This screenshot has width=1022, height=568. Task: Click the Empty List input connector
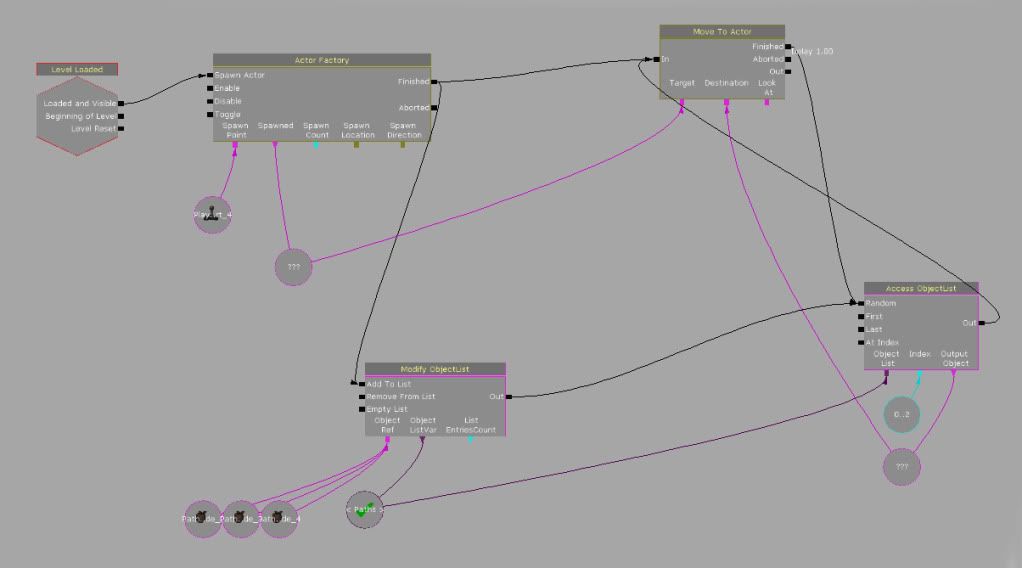tap(362, 410)
